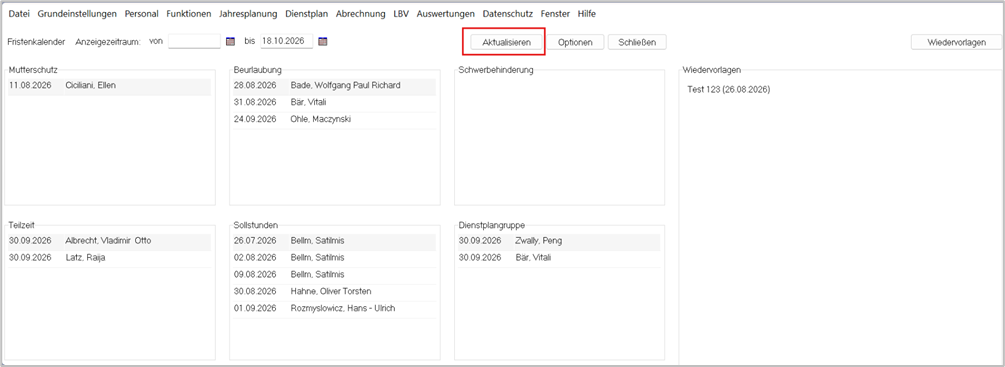Open calendar picker next to 'bis' date
The height and width of the screenshot is (367, 1005).
pyautogui.click(x=323, y=42)
